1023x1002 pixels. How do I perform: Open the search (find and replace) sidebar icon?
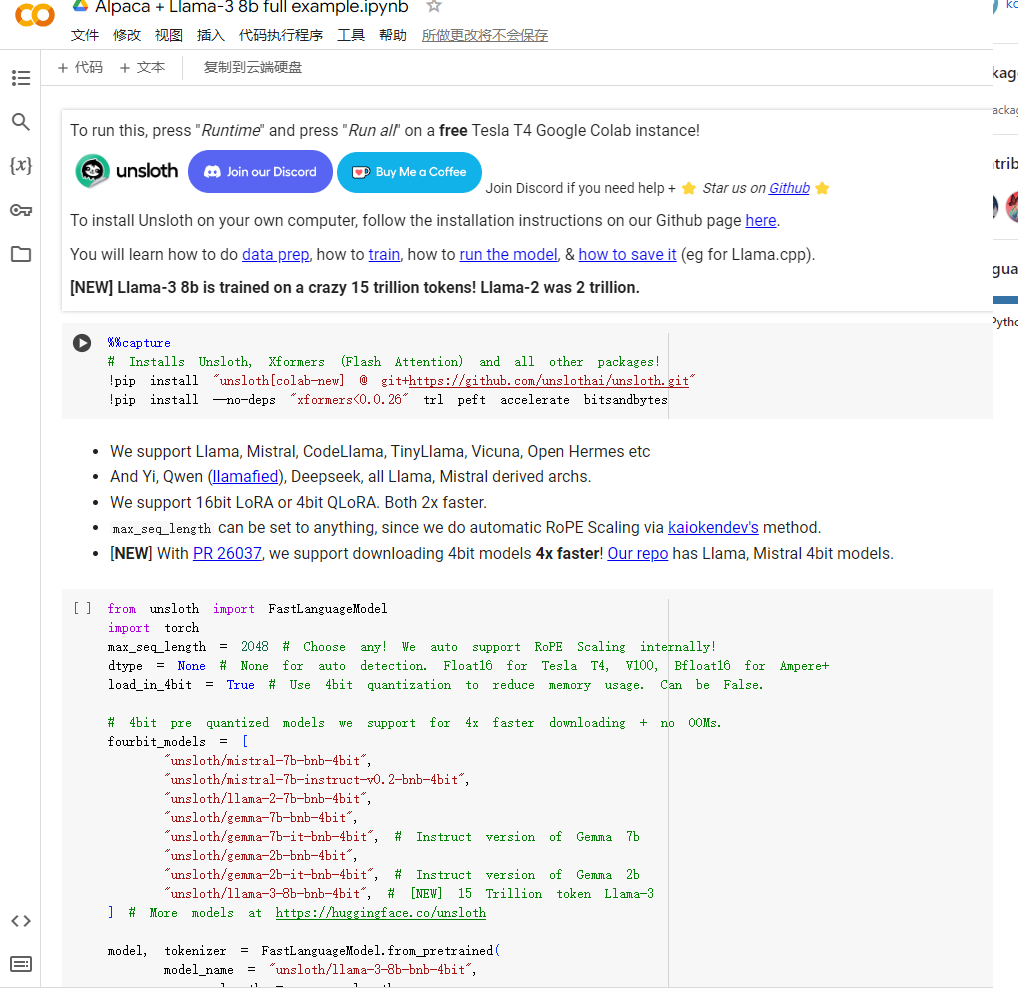pyautogui.click(x=21, y=121)
